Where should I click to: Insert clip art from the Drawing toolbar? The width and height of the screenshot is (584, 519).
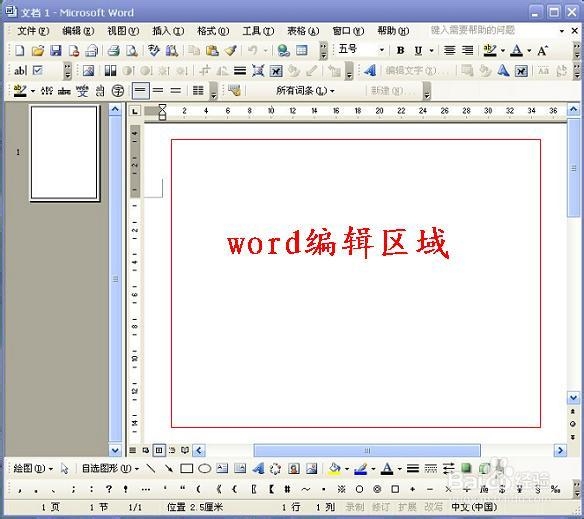(x=294, y=468)
